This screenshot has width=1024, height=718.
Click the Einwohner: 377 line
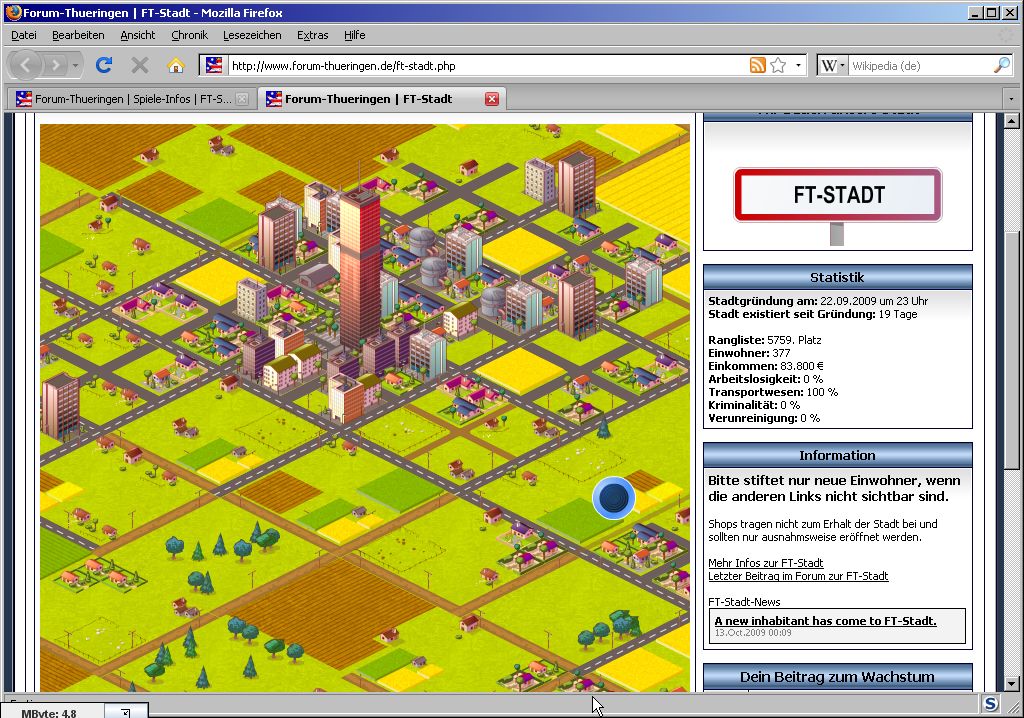(749, 353)
